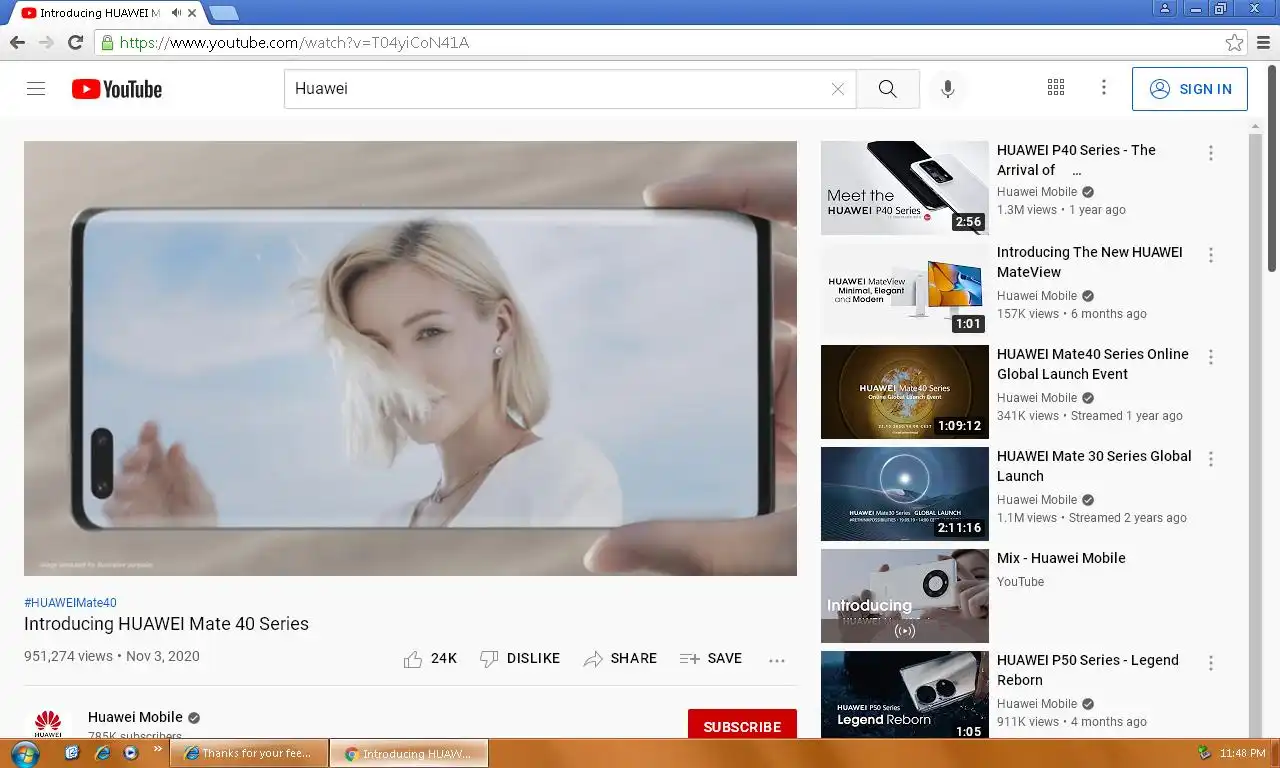Image resolution: width=1280 pixels, height=768 pixels.
Task: Launch Windows Media Player from quick launch
Action: pos(130,753)
